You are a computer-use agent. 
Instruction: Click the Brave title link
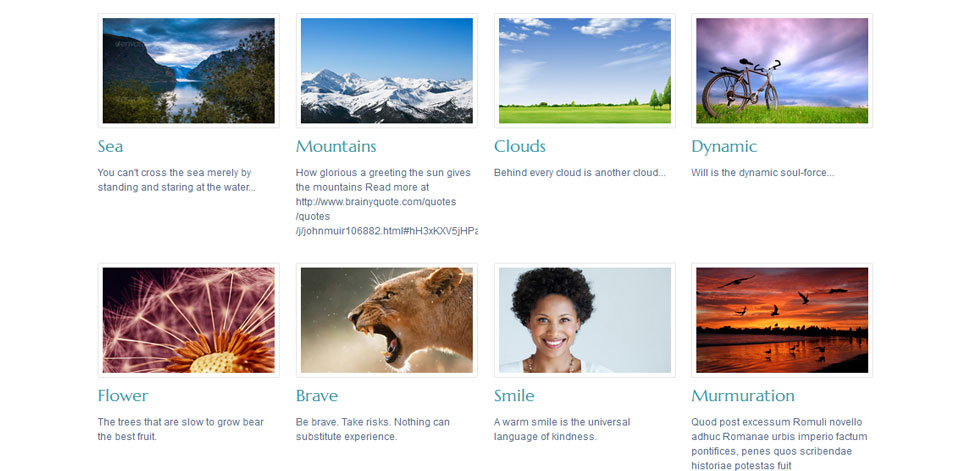[316, 395]
